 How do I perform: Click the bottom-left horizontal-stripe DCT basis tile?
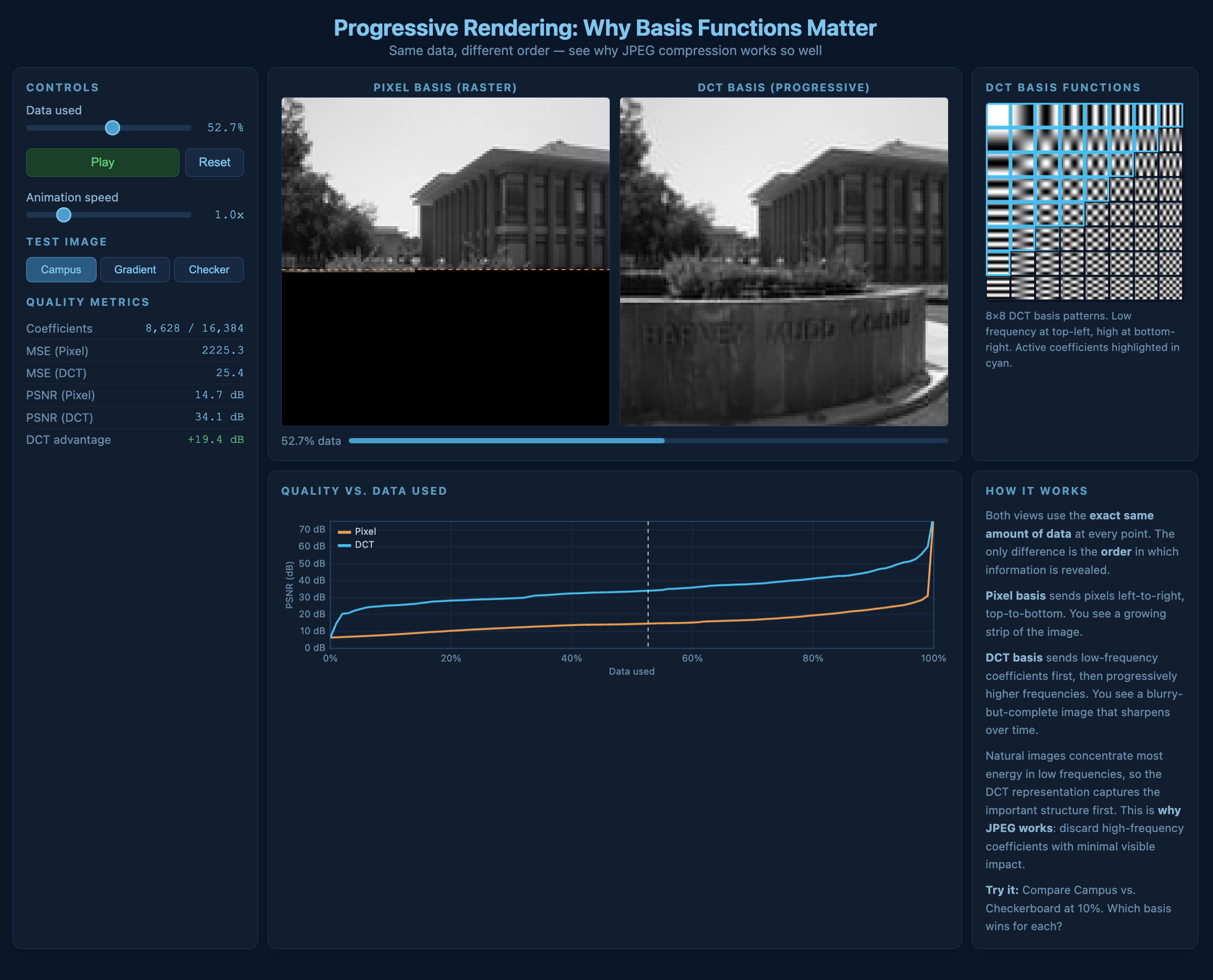tap(998, 288)
